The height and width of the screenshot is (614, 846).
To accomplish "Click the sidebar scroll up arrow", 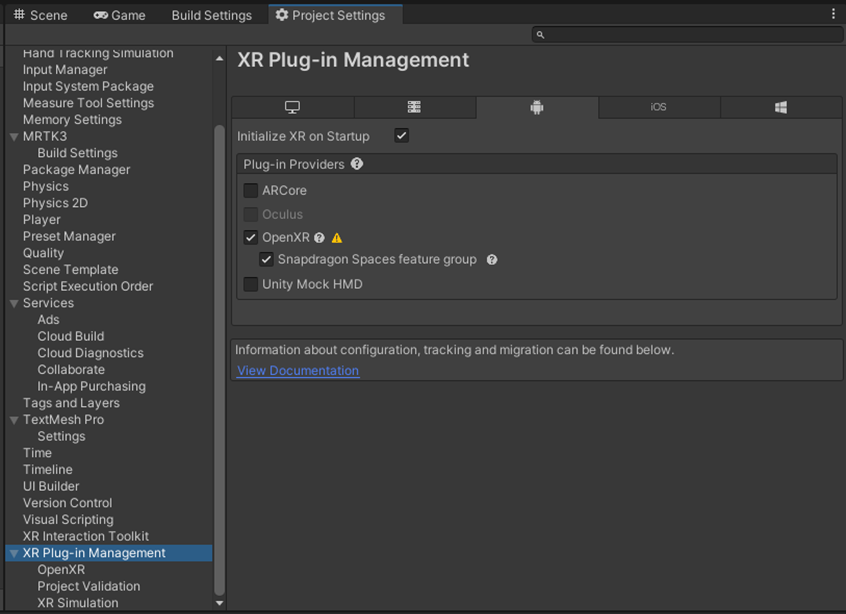I will [x=219, y=58].
